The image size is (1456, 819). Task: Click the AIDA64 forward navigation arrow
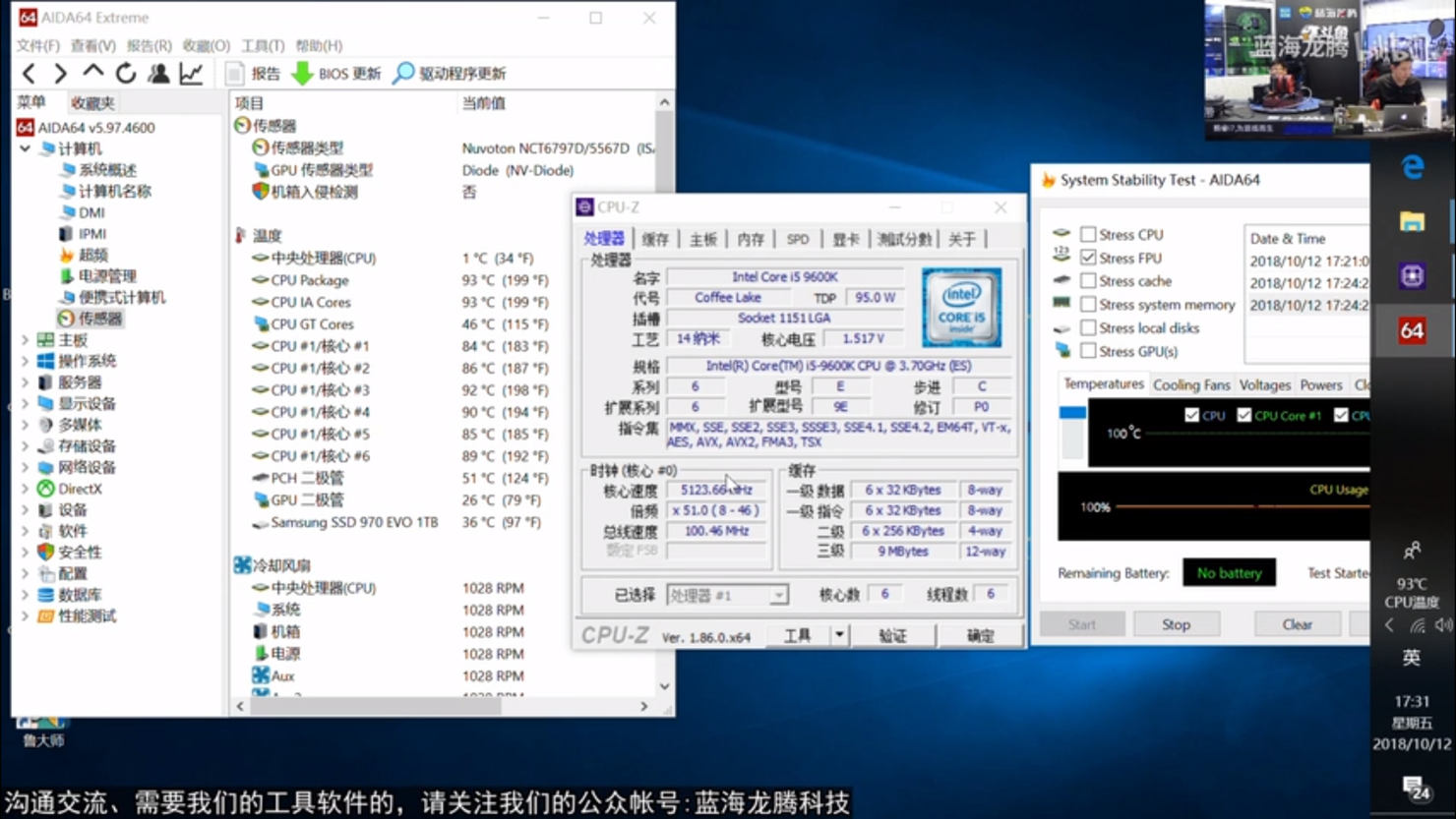tap(60, 73)
